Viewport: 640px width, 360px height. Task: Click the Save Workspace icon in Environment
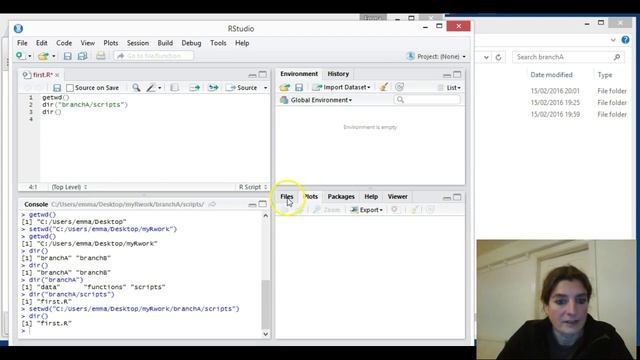(299, 87)
